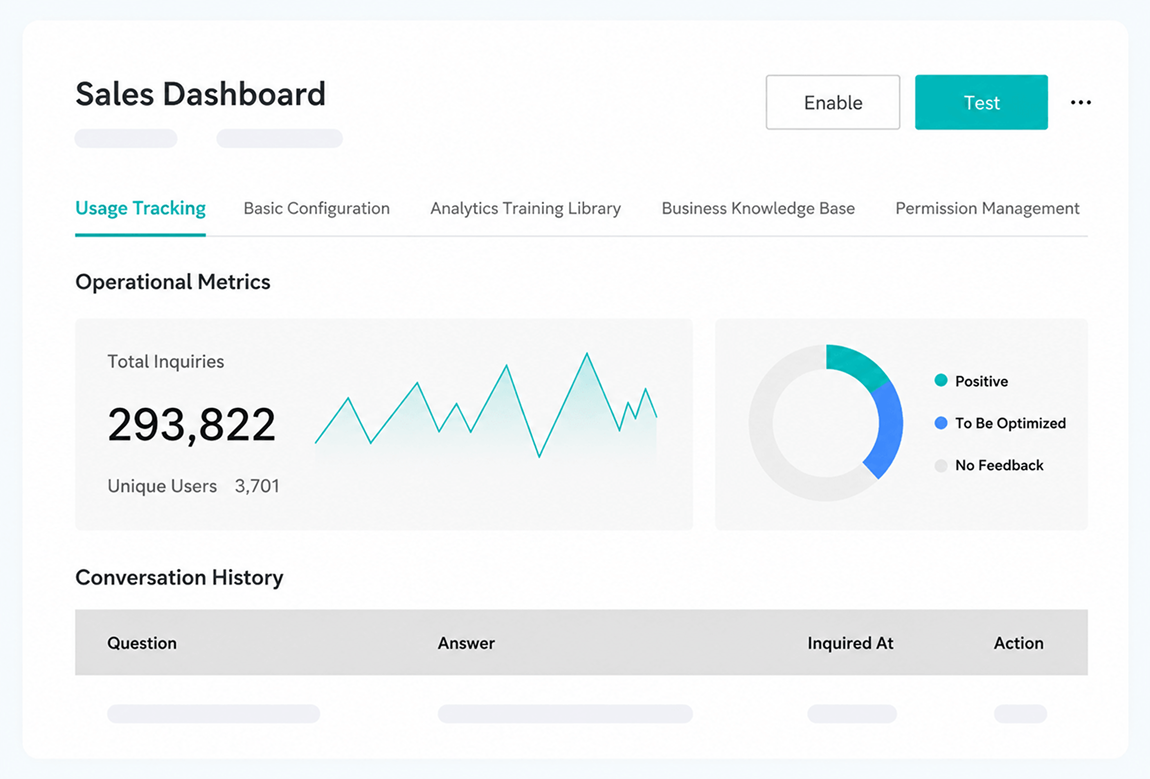Click the Unique Users count 3,701
The image size is (1150, 779).
[x=257, y=486]
